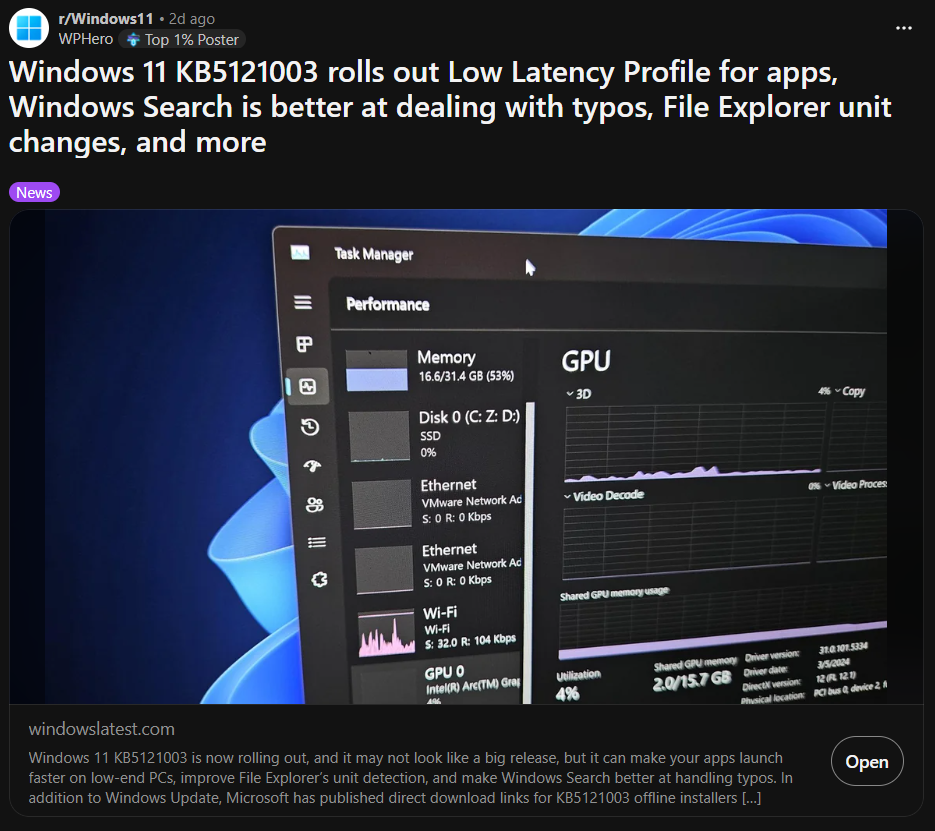Click the 2.0/15.7 GB shared memory value

point(692,680)
